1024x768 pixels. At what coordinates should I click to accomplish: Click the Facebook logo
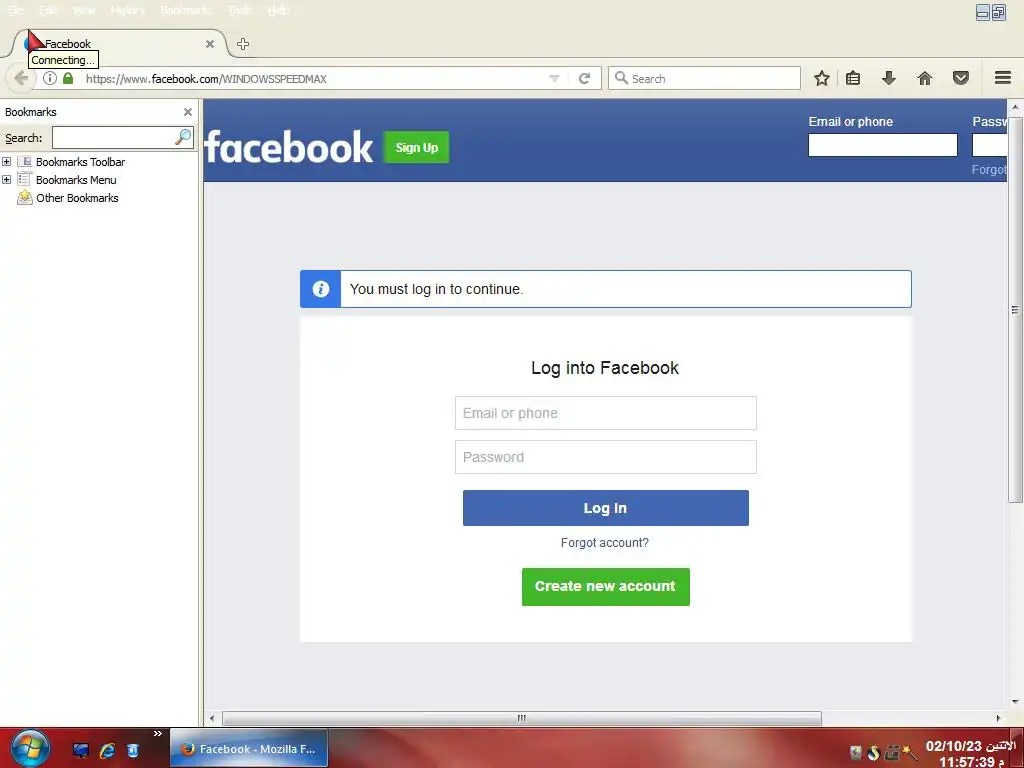(289, 147)
